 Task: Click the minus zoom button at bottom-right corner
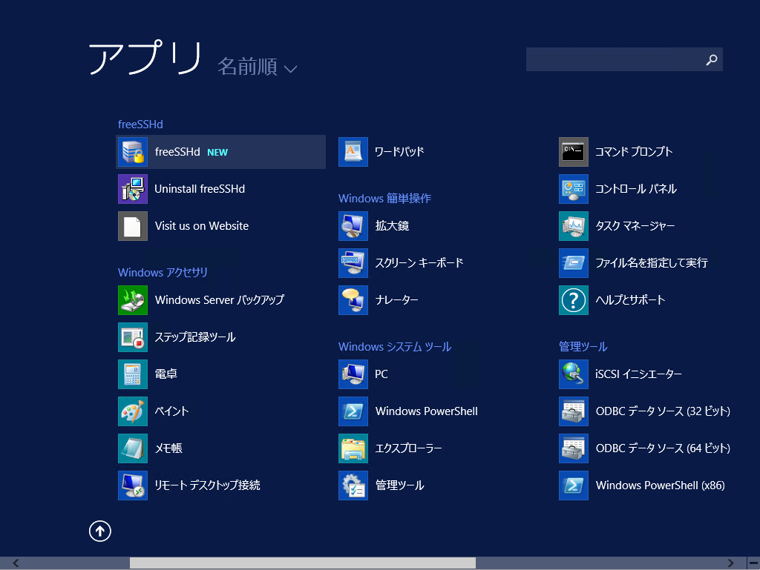pyautogui.click(x=753, y=563)
